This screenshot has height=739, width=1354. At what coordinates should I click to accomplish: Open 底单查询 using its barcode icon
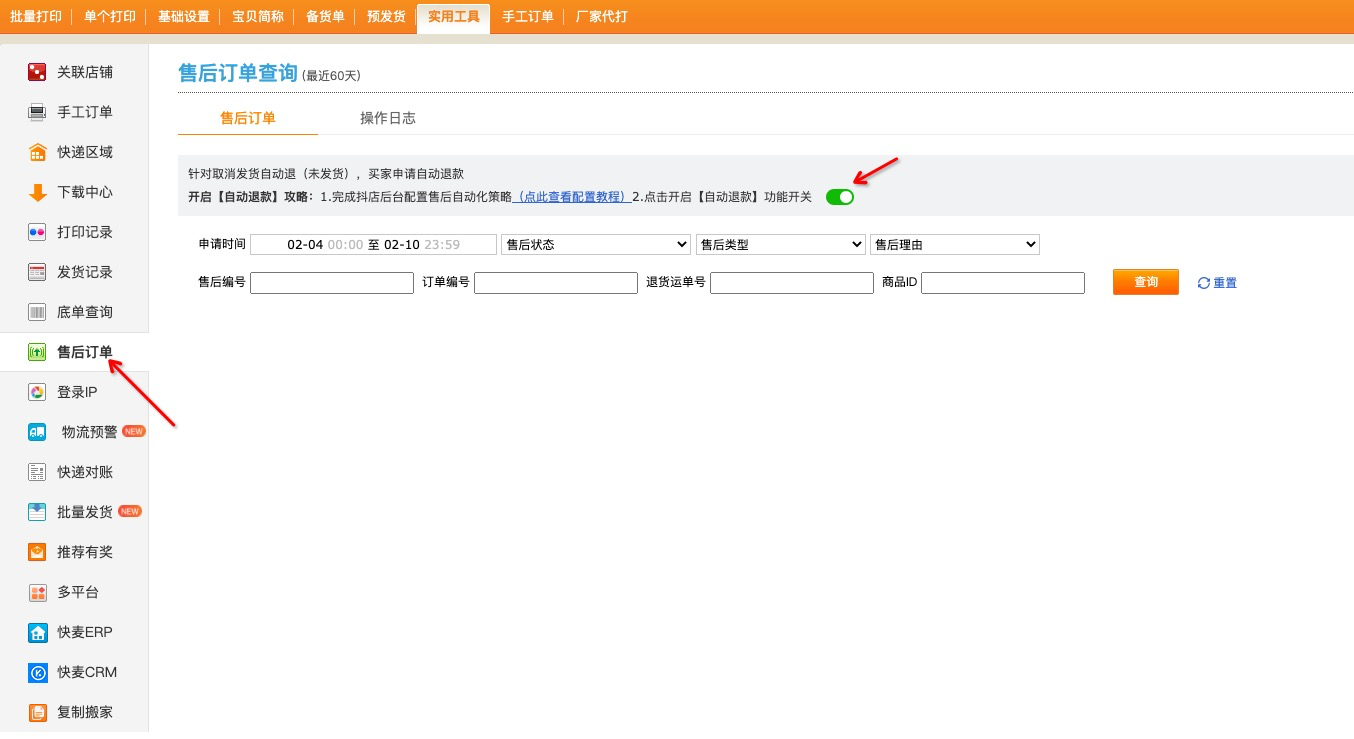coord(37,312)
